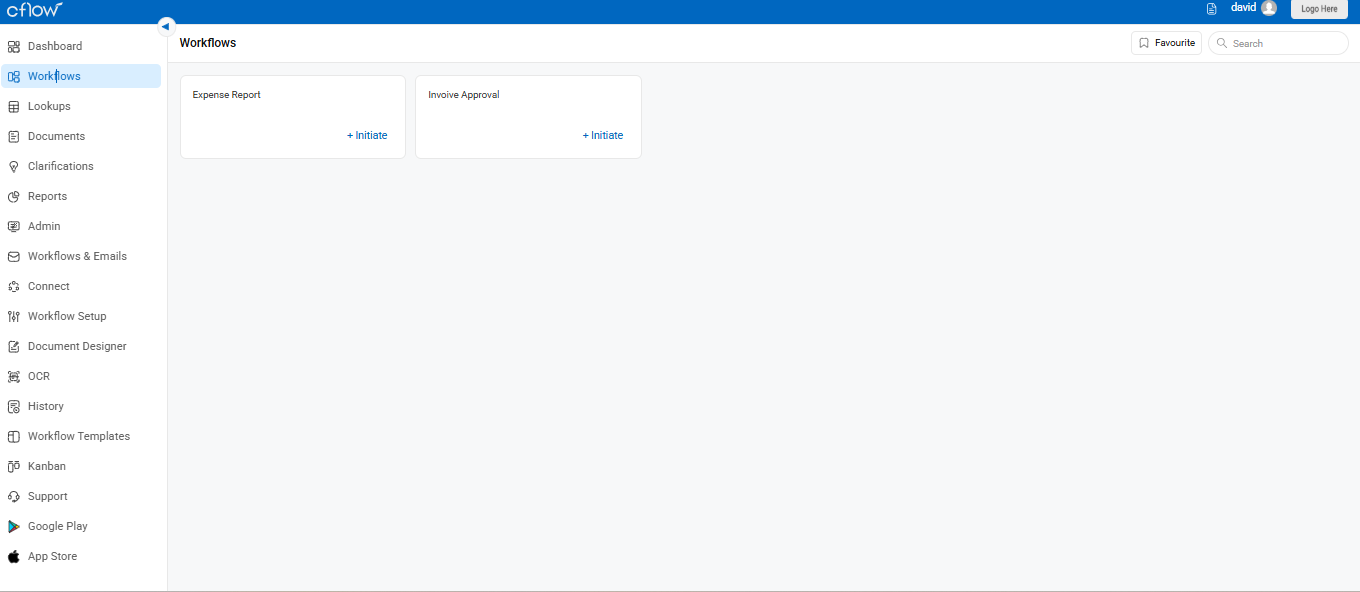1360x592 pixels.
Task: Open the Expense Report card title
Action: 227,95
